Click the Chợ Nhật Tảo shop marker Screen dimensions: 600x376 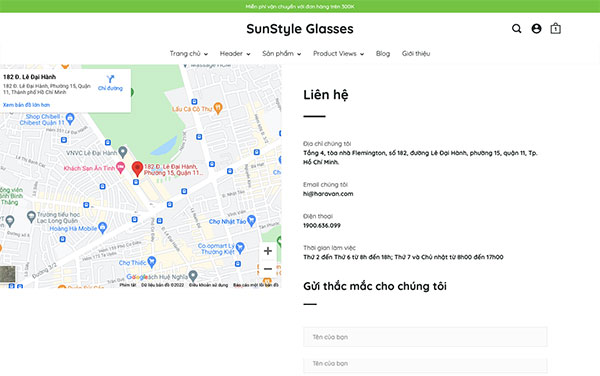(251, 221)
